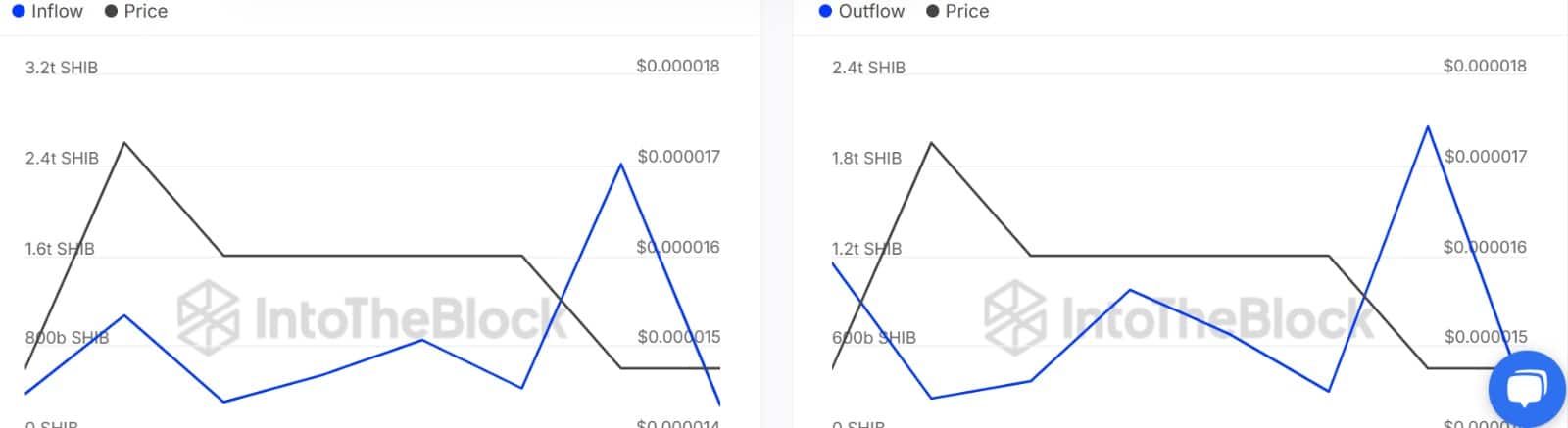Select the Price line peak on Inflow chart
Viewport: 1568px width, 428px height.
[124, 143]
